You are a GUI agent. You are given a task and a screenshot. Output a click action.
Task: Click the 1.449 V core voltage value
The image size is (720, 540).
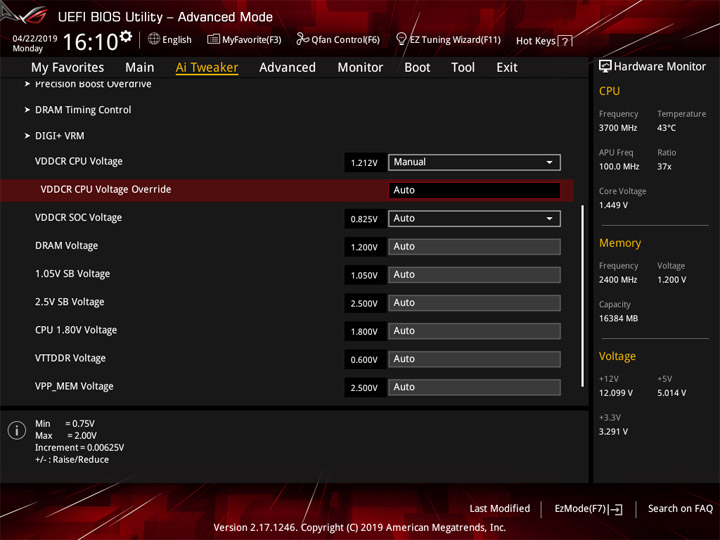coord(613,205)
